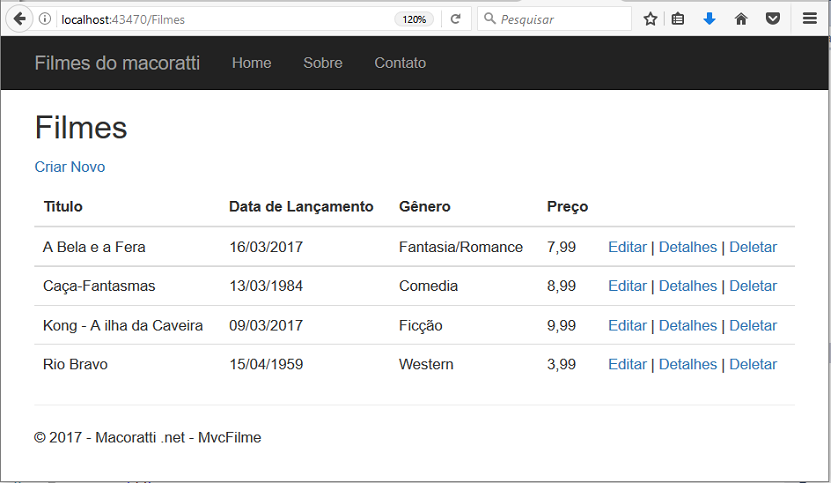Image resolution: width=831 pixels, height=483 pixels.
Task: Click the Criar Novo link
Action: click(70, 166)
